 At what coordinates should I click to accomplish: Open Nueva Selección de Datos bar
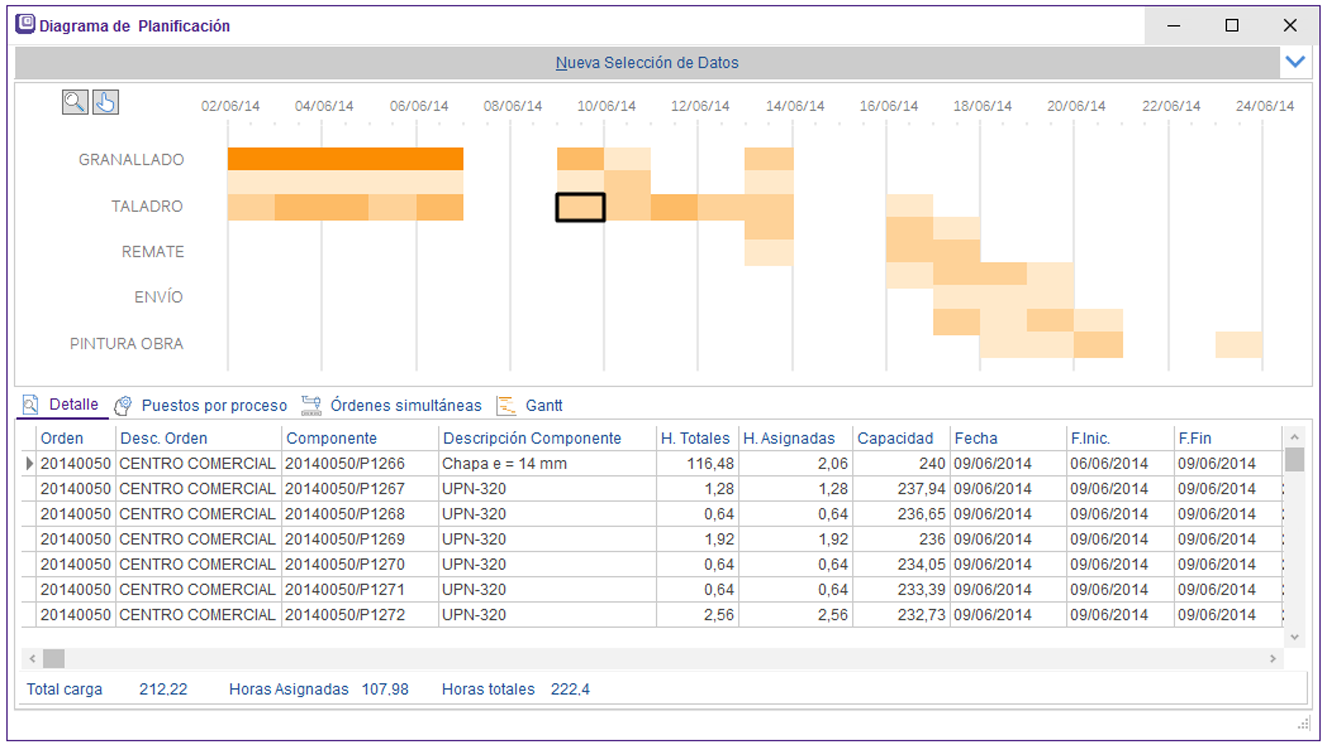click(647, 62)
